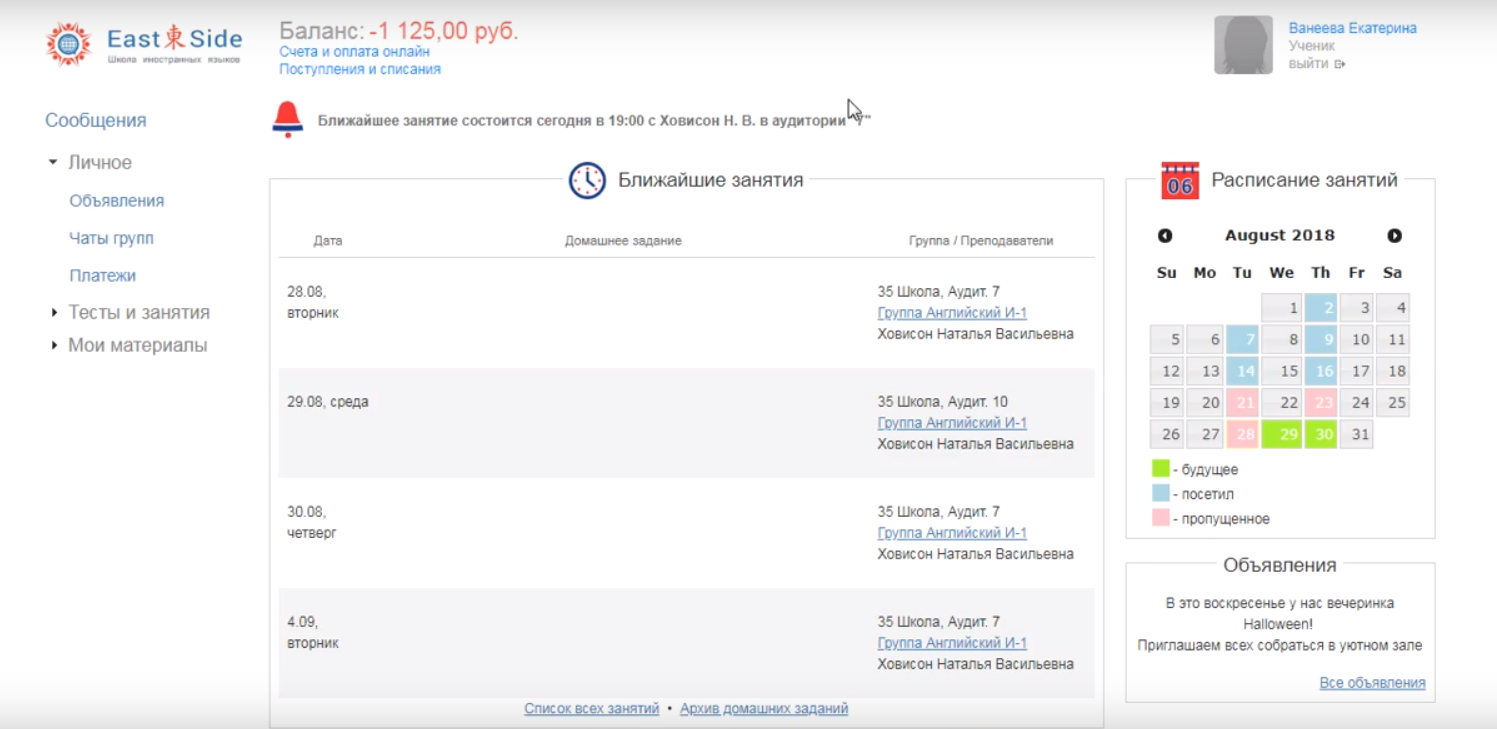This screenshot has width=1497, height=729.
Task: Click Группа / Преподаватели column header
Action: pos(981,241)
